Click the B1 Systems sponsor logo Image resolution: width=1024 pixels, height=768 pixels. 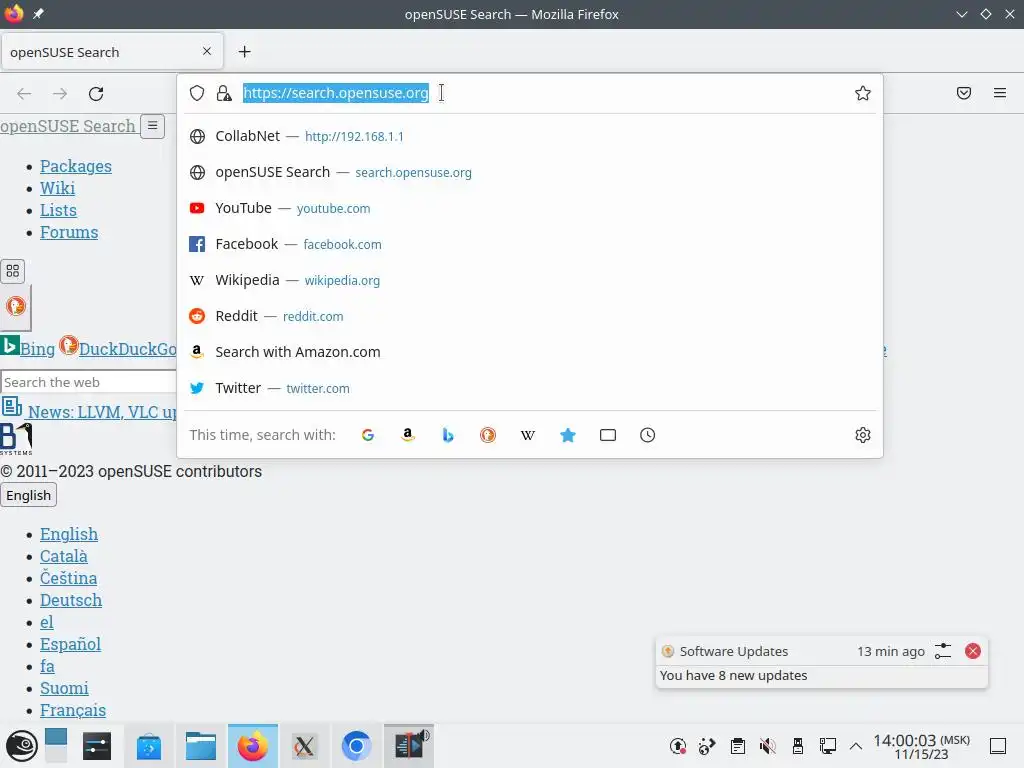[x=16, y=439]
